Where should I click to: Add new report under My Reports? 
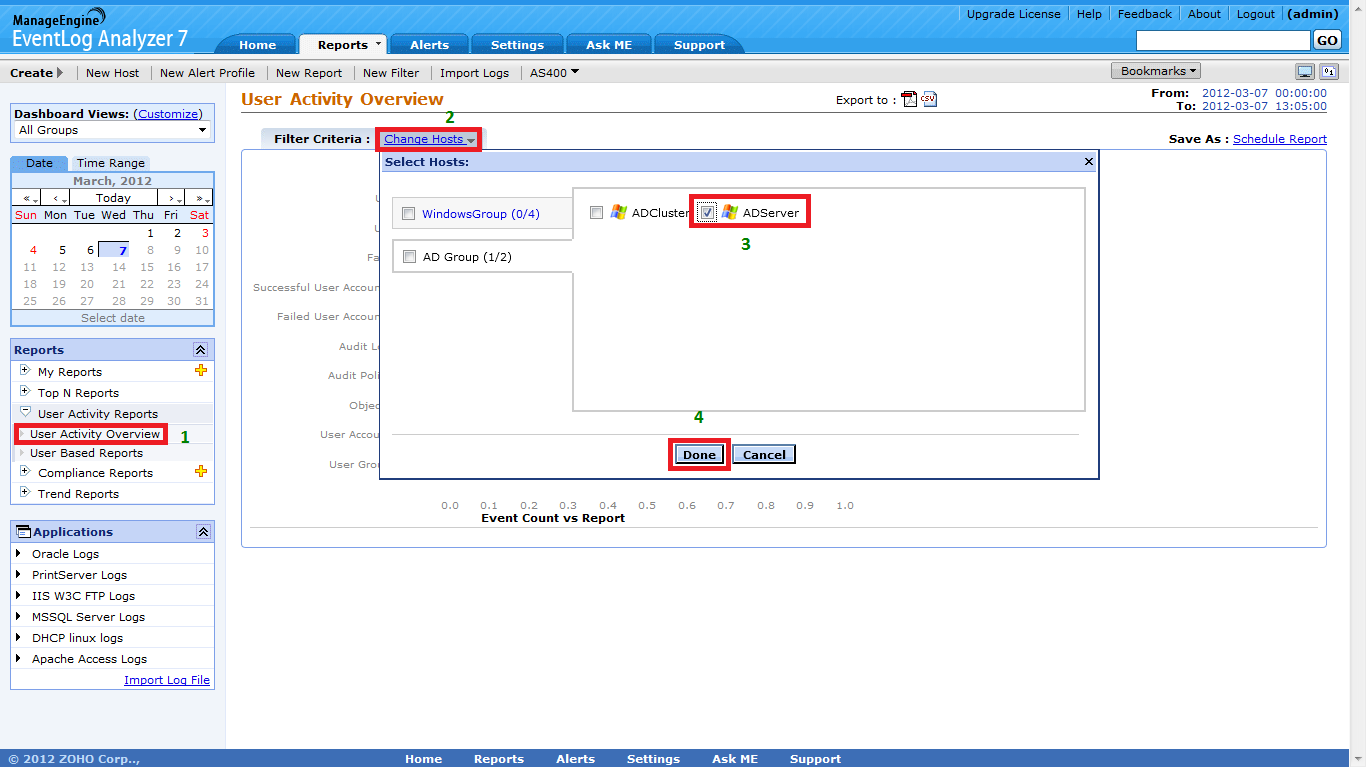(201, 371)
